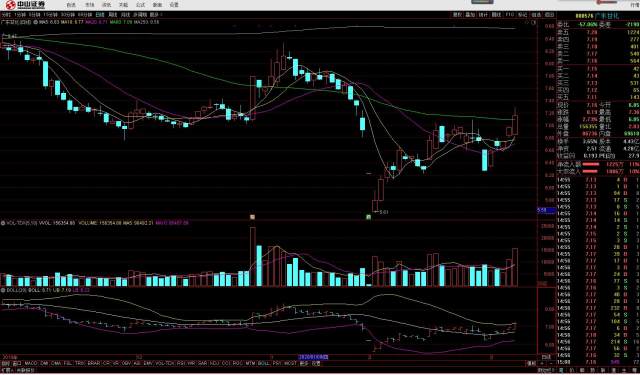Click the 画线 drawing tools button
This screenshot has width=640, height=375.
496,15
